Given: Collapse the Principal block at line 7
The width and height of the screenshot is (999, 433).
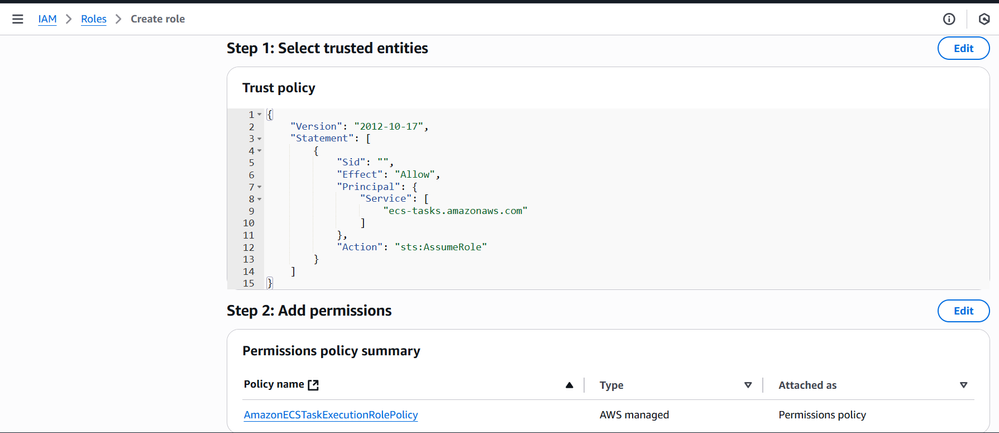Looking at the screenshot, I should 260,187.
